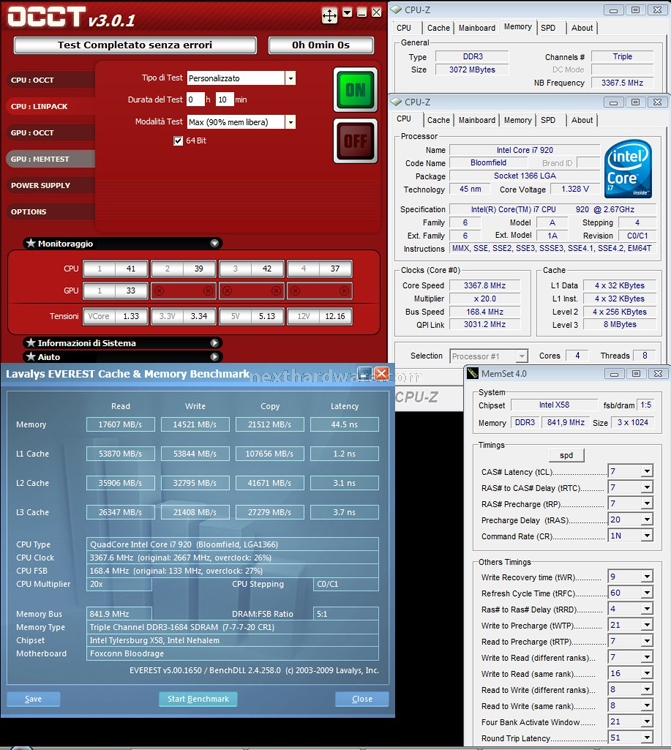This screenshot has height=750, width=671.
Task: Open Four Bank Activate Window dropdown
Action: (647, 721)
